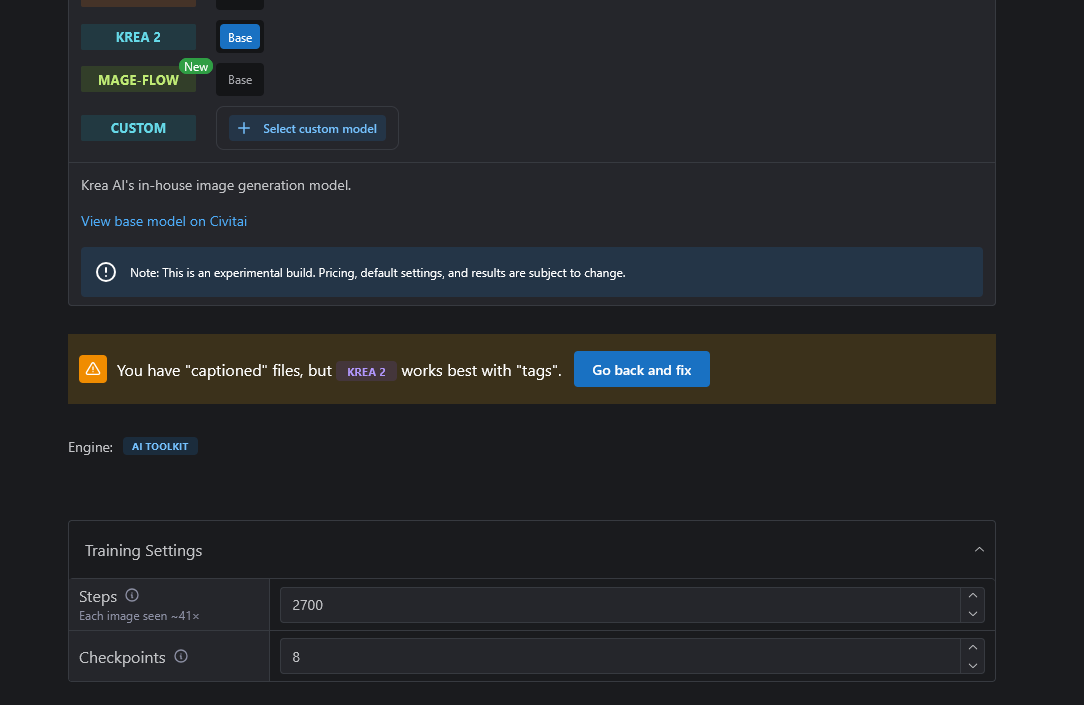Choose the Base variant for KREA 2
This screenshot has height=705, width=1084.
(240, 37)
